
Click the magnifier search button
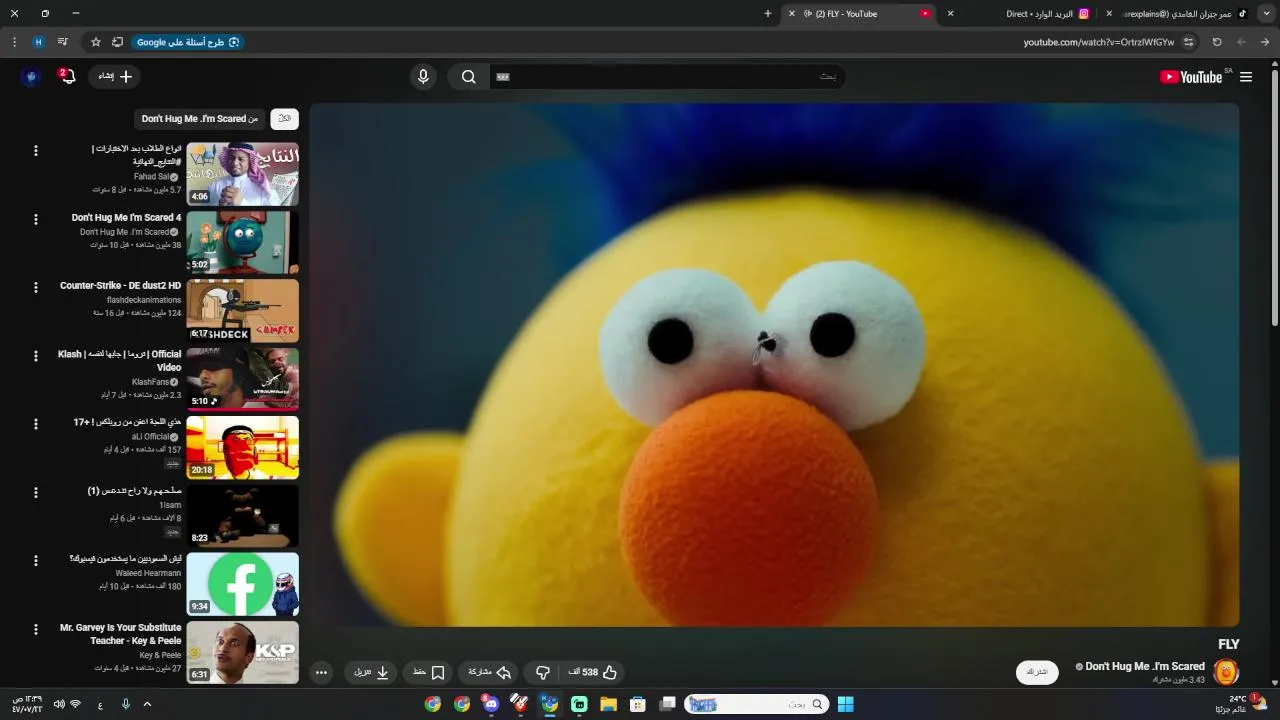click(x=468, y=77)
